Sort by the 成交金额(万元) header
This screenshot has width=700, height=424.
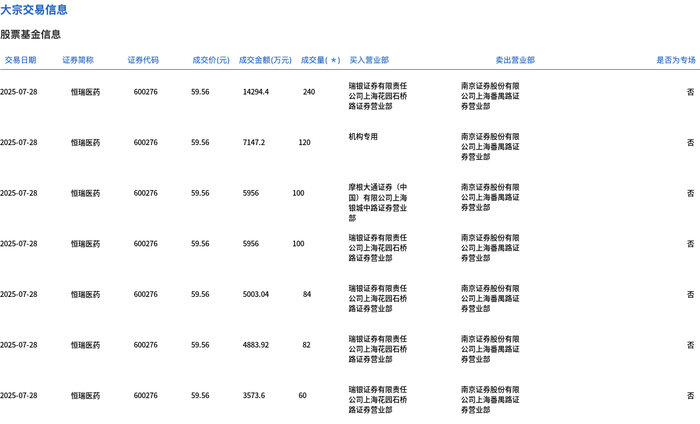pos(265,60)
